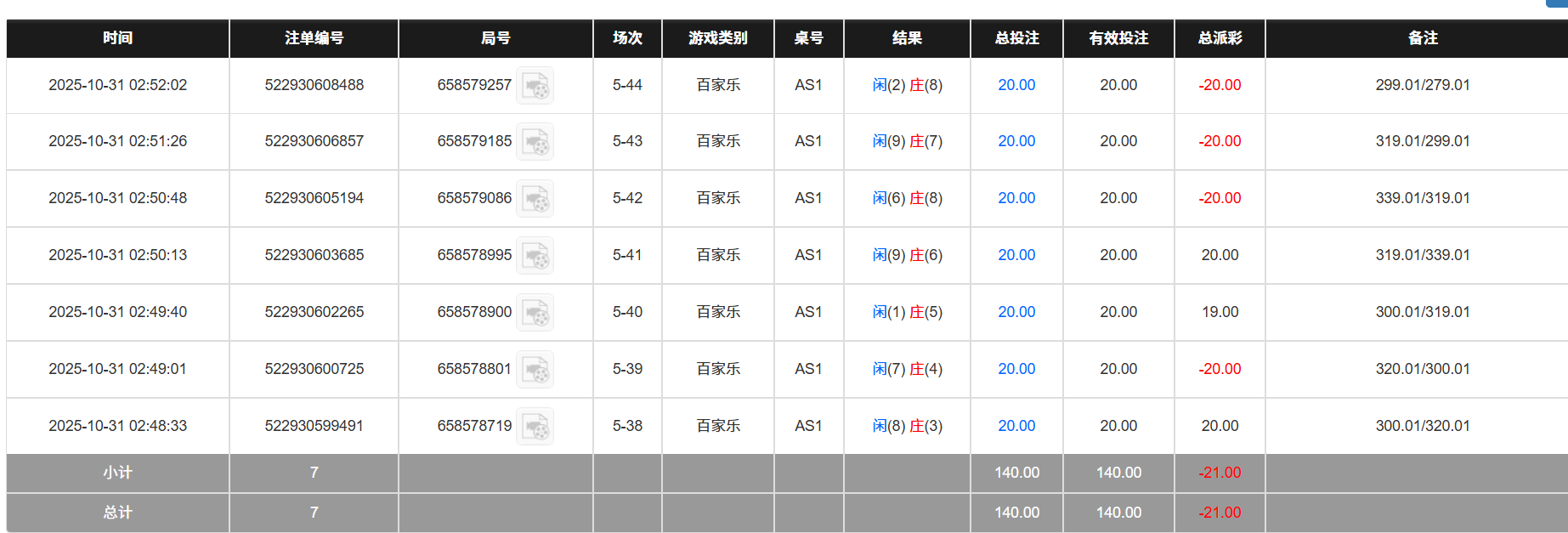Screen dimensions: 1568x533
Task: Open replay icon for round 658578801
Action: 535,370
